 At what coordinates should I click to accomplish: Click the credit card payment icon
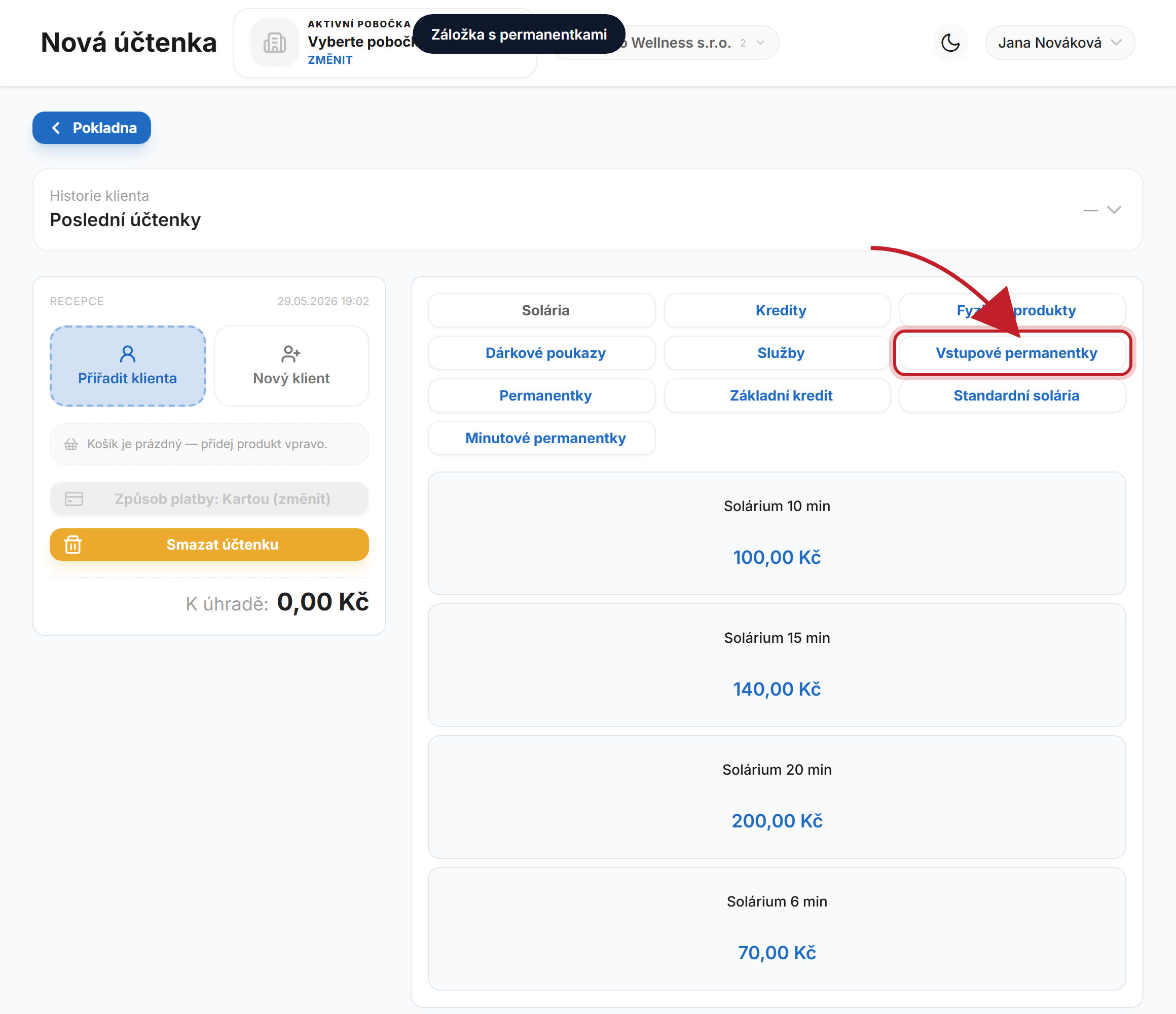coord(74,499)
